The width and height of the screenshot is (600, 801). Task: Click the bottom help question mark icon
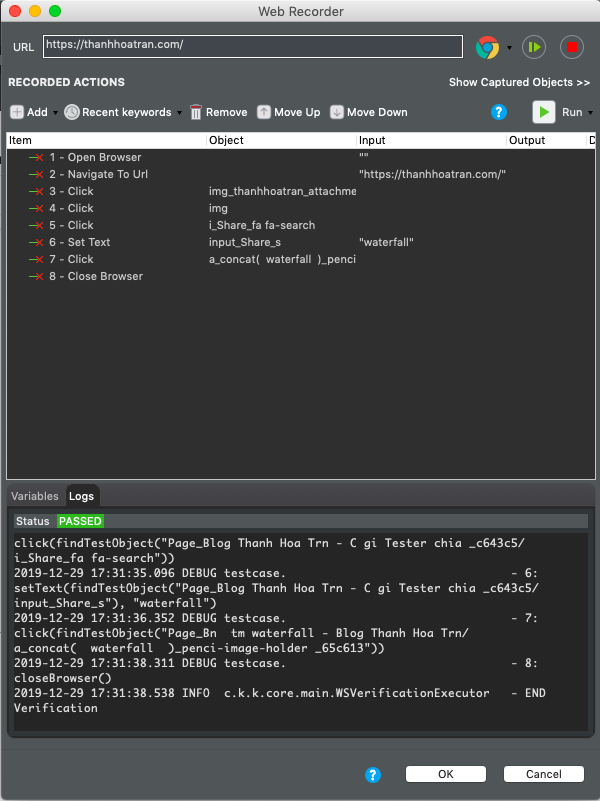(373, 774)
